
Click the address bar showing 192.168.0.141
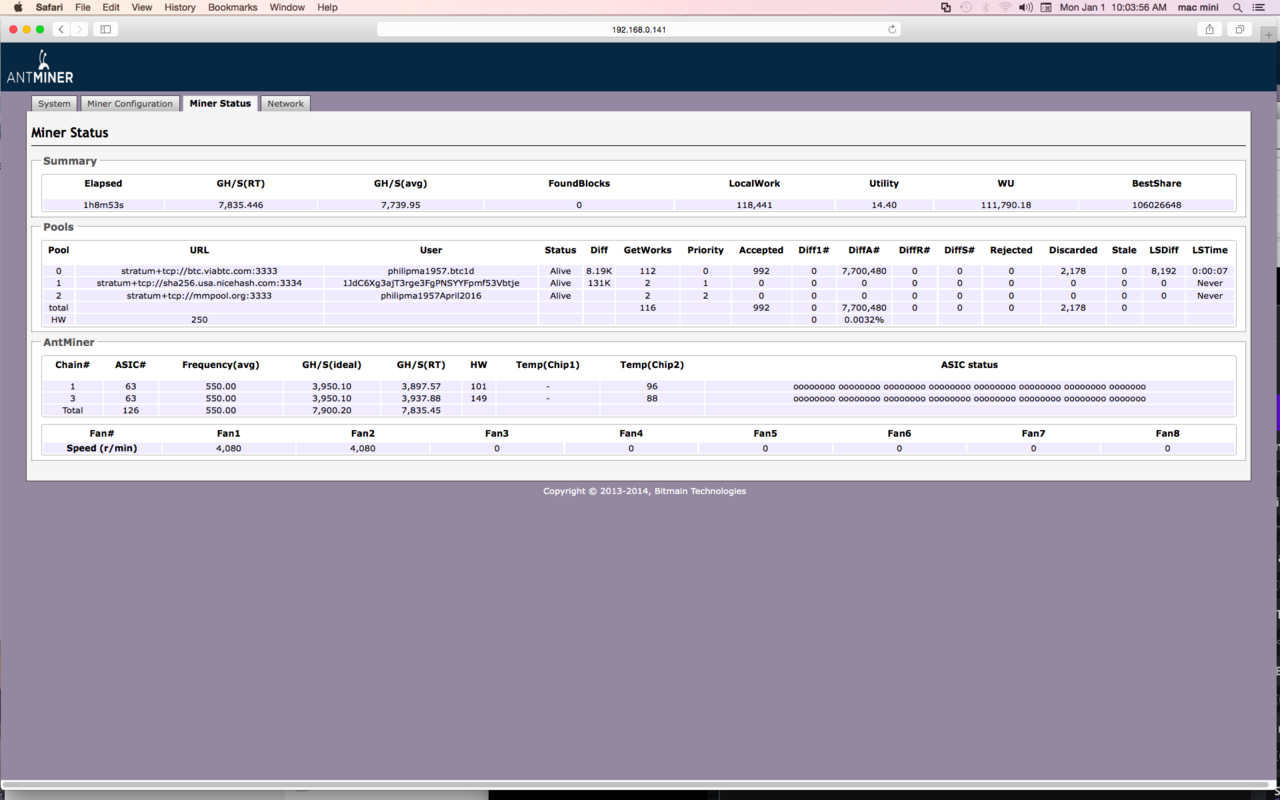(x=639, y=29)
